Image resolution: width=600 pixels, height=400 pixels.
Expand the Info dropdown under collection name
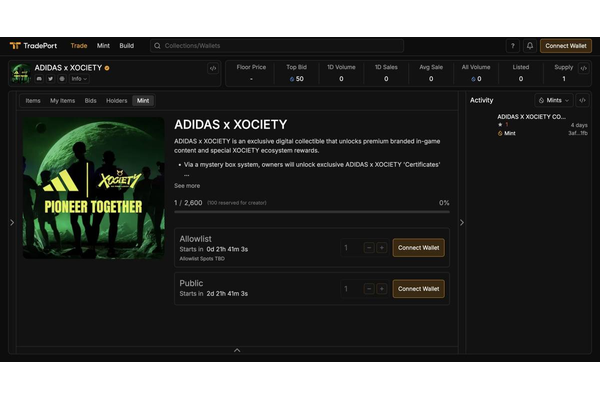[79, 79]
